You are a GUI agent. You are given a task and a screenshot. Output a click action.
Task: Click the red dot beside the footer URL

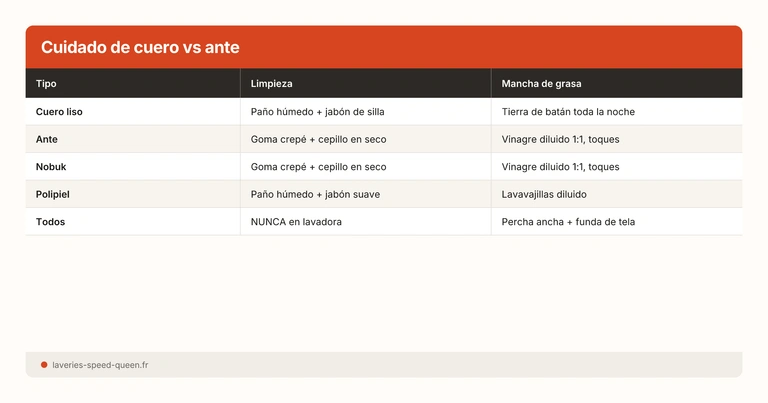point(44,365)
